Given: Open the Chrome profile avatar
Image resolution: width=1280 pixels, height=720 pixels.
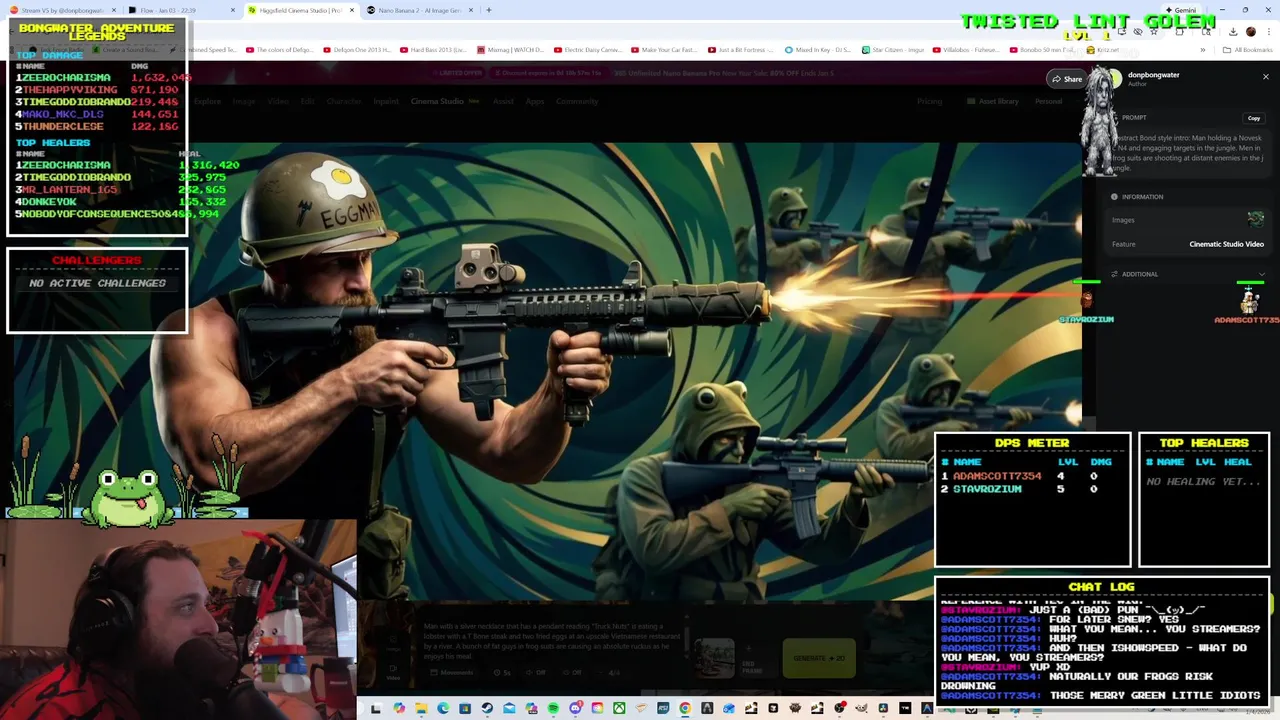Looking at the screenshot, I should 1251,32.
